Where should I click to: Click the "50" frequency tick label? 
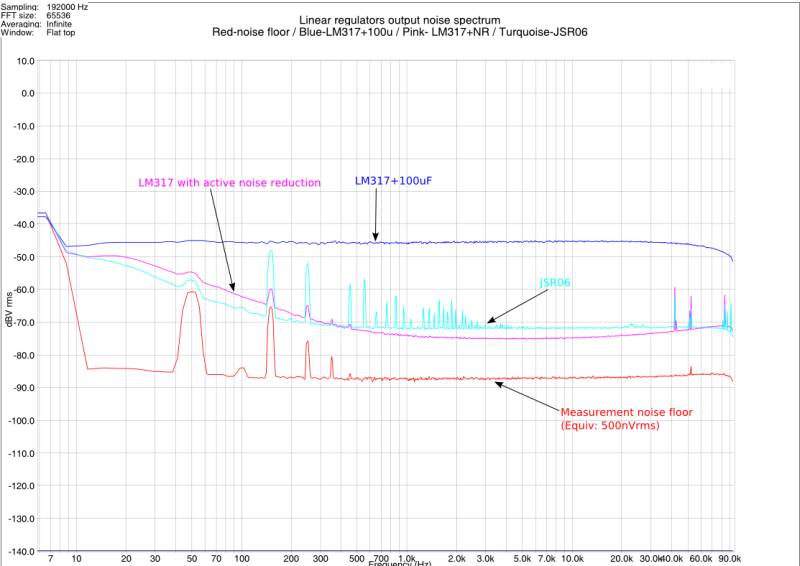192,559
